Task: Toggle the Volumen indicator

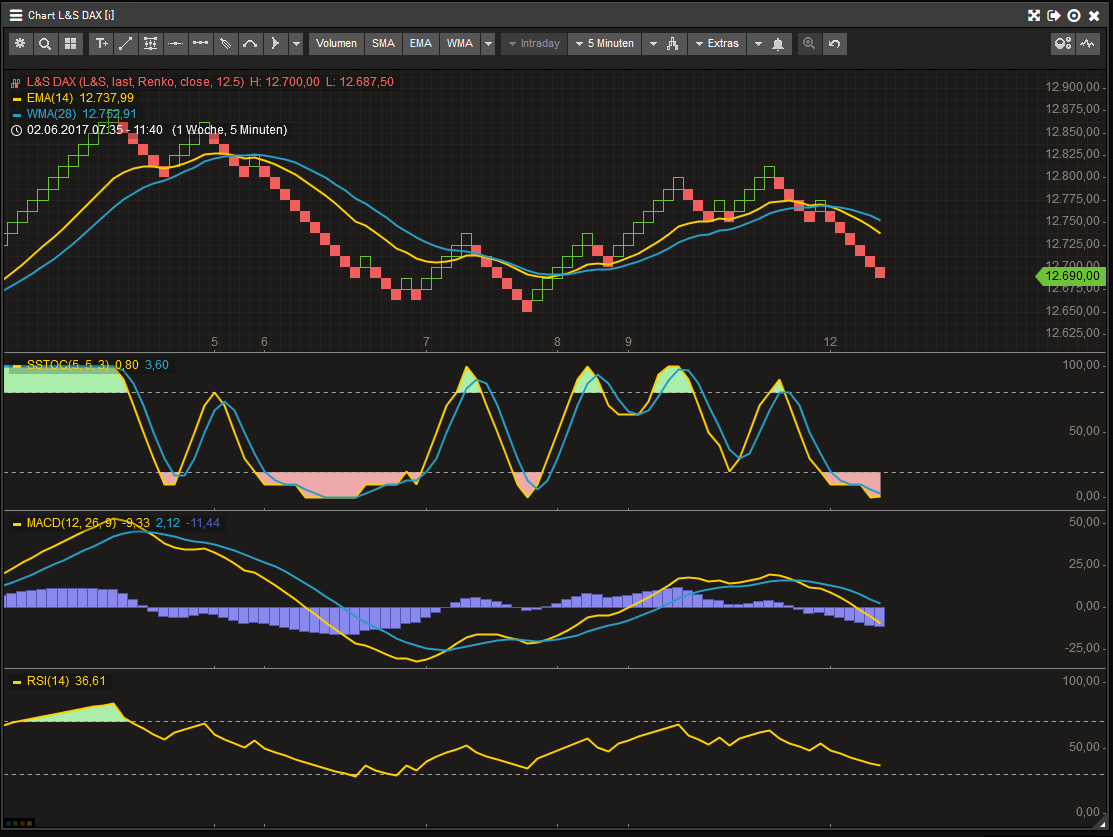Action: (x=336, y=44)
